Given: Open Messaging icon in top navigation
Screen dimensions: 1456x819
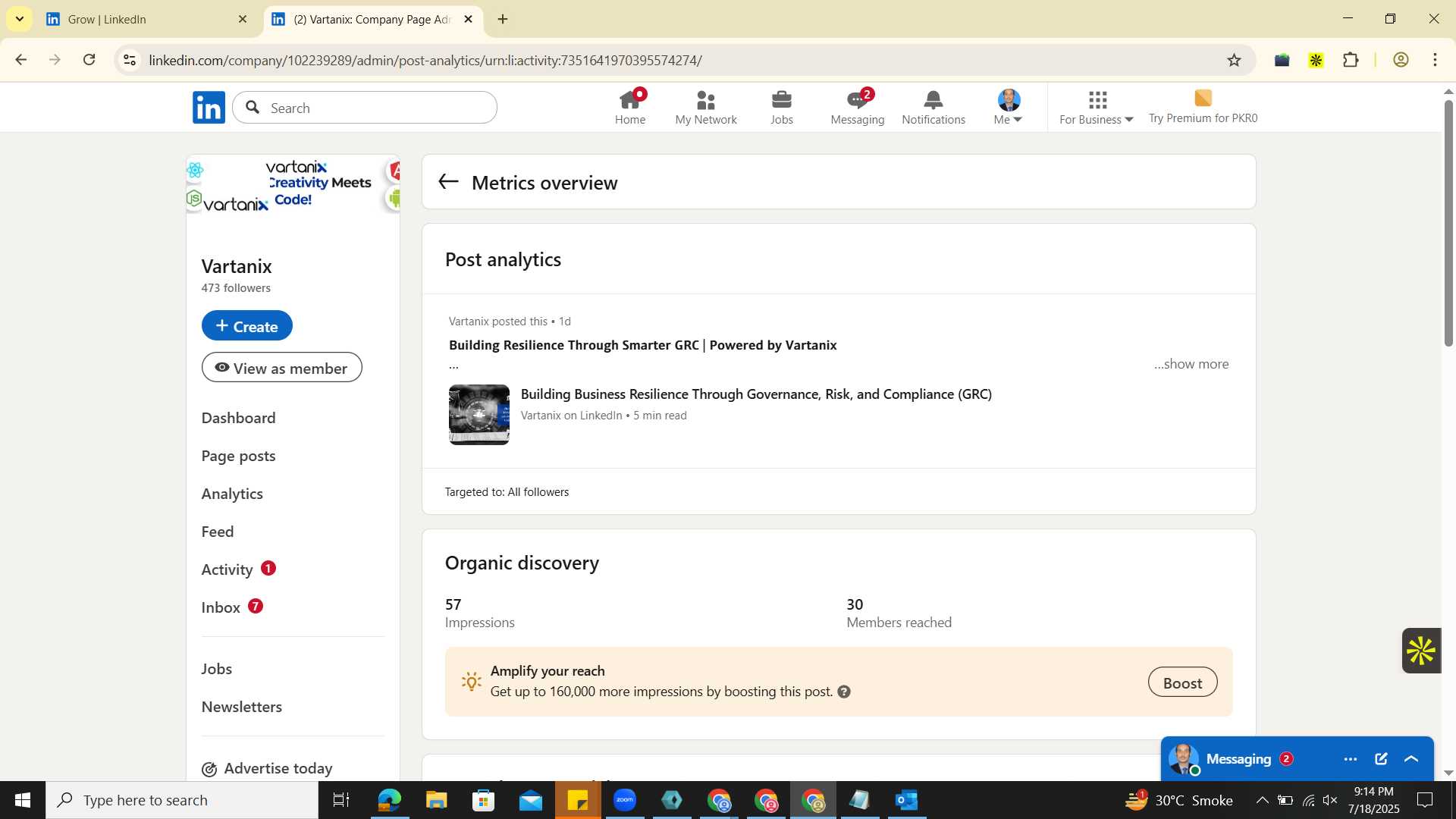Looking at the screenshot, I should tap(858, 108).
